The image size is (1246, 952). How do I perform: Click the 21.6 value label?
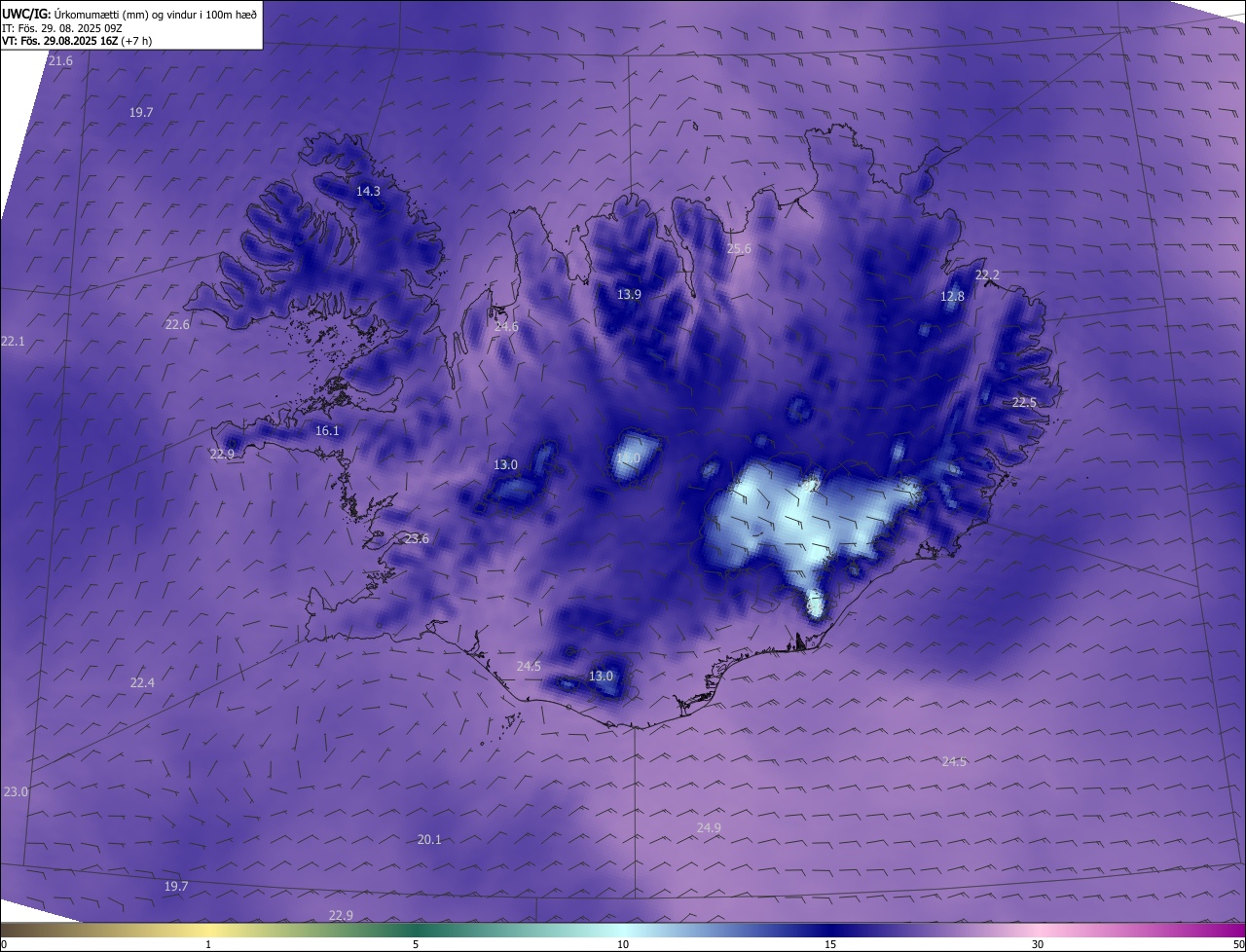click(x=60, y=61)
